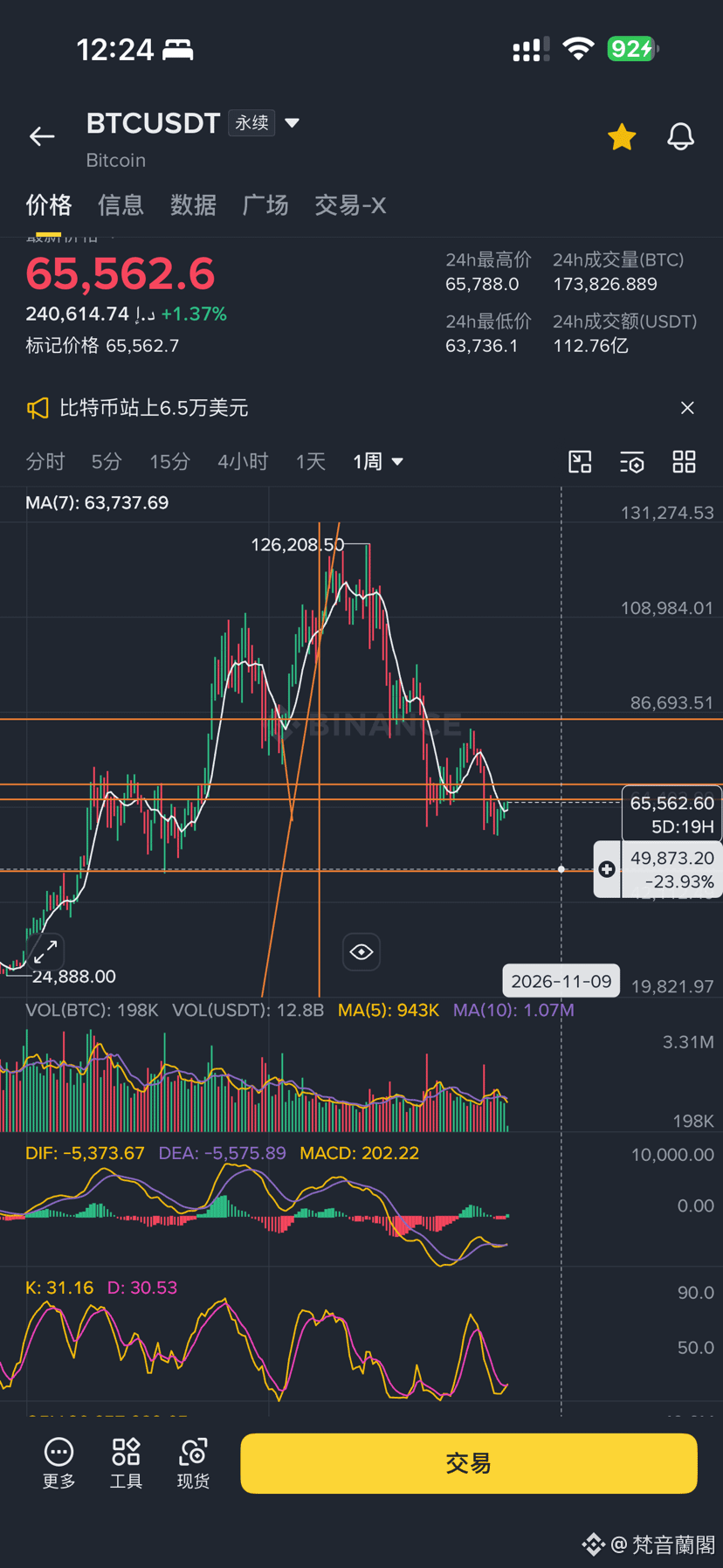Tap the 65,562.60 current price tag
Viewport: 723px width, 1568px height.
coord(671,814)
